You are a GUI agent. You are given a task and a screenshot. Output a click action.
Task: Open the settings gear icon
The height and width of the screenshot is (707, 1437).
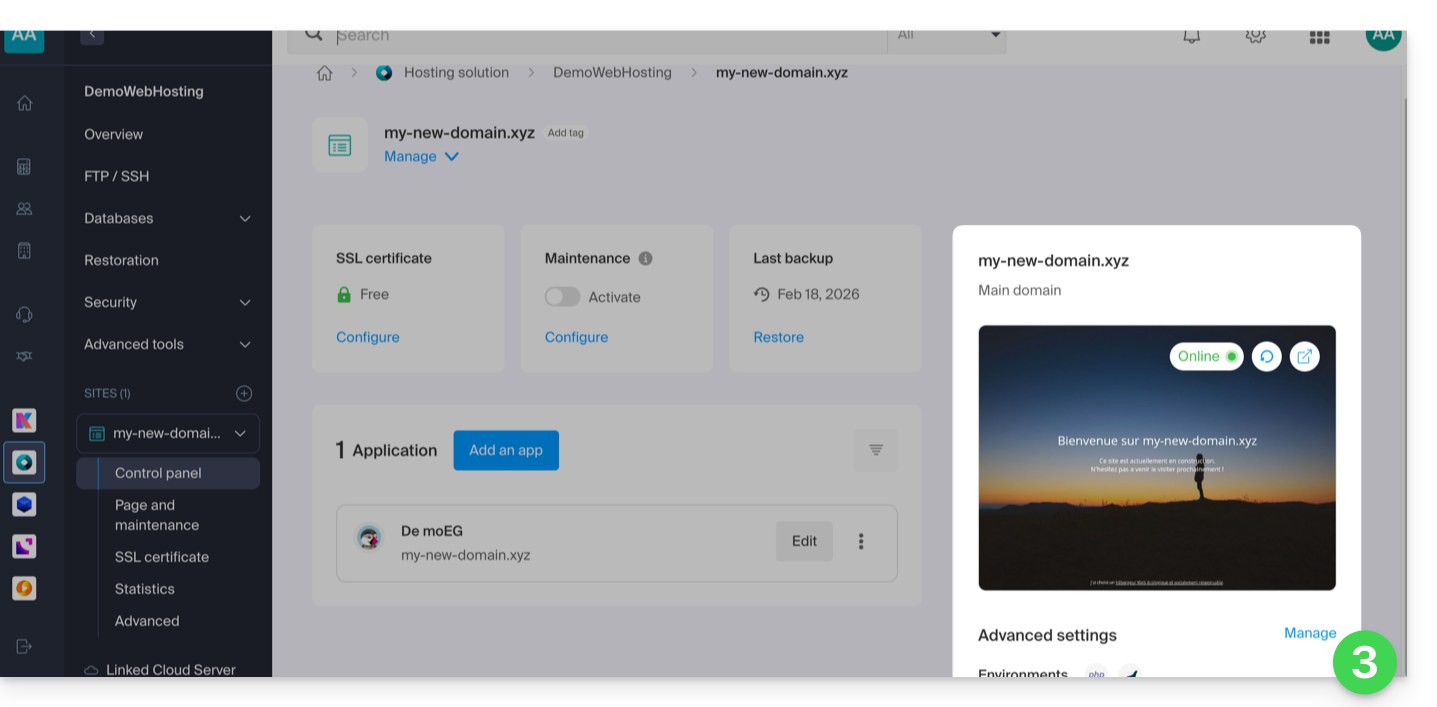[x=1255, y=36]
